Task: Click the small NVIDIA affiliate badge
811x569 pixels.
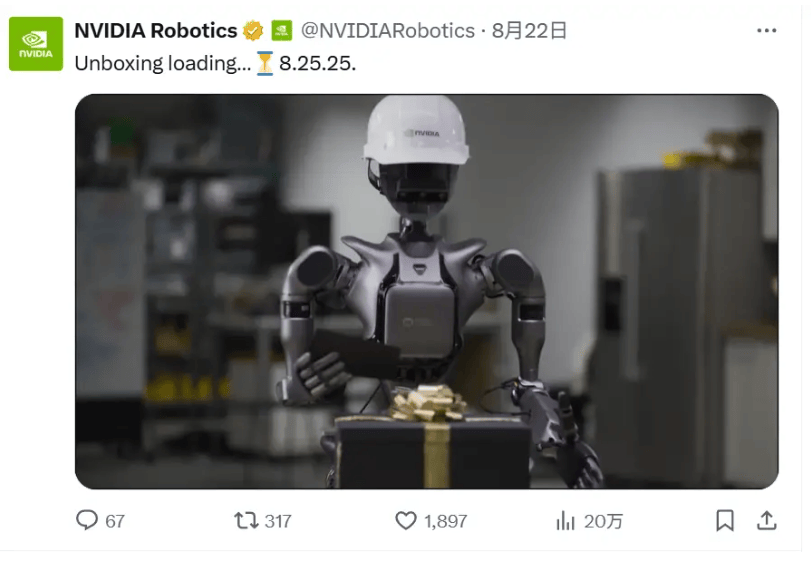Action: [x=282, y=31]
